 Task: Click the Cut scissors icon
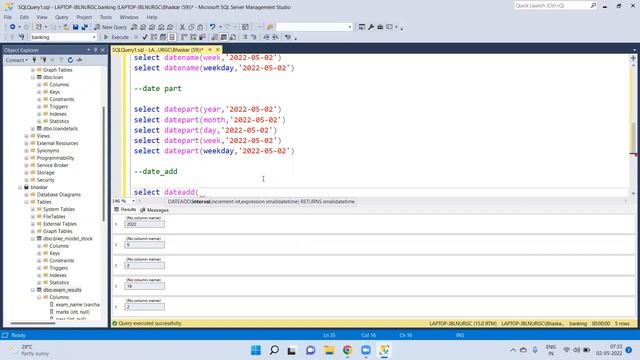pos(182,27)
